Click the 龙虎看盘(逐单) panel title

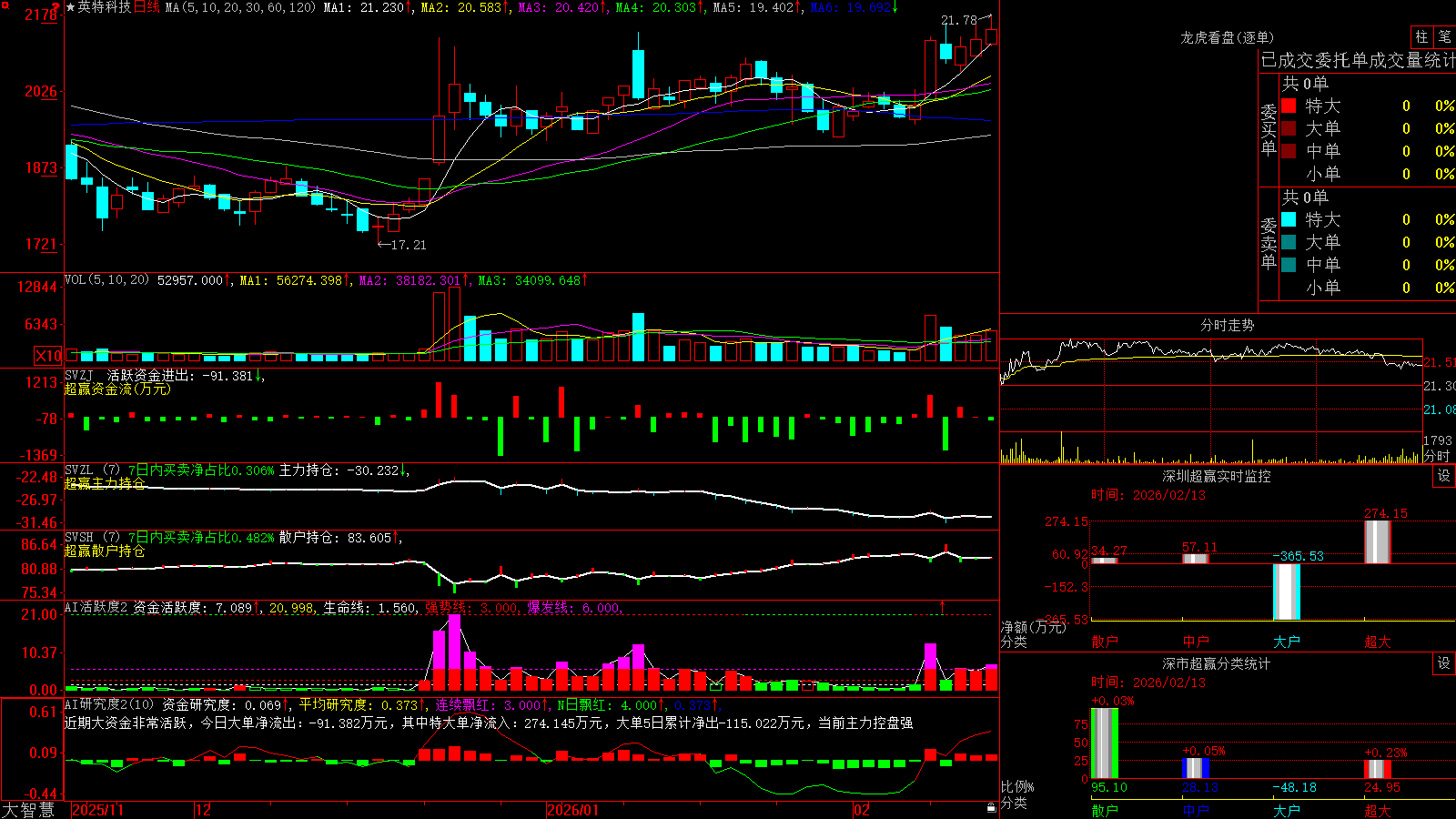click(1227, 37)
